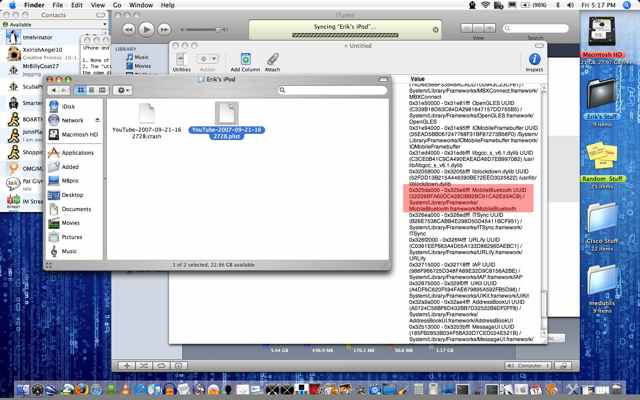Select Movies in the iTunes Library sidebar
The height and width of the screenshot is (400, 640).
coord(138,66)
